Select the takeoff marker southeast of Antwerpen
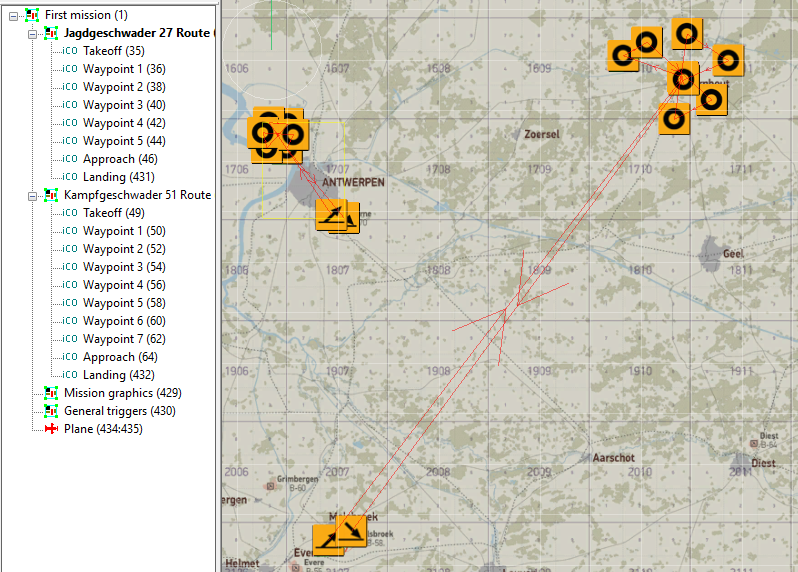Image resolution: width=798 pixels, height=572 pixels. [x=331, y=215]
